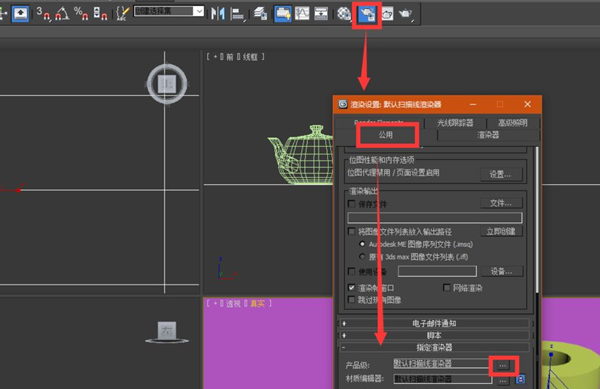The image size is (600, 389).
Task: Open the Material Editor icon
Action: pyautogui.click(x=344, y=14)
